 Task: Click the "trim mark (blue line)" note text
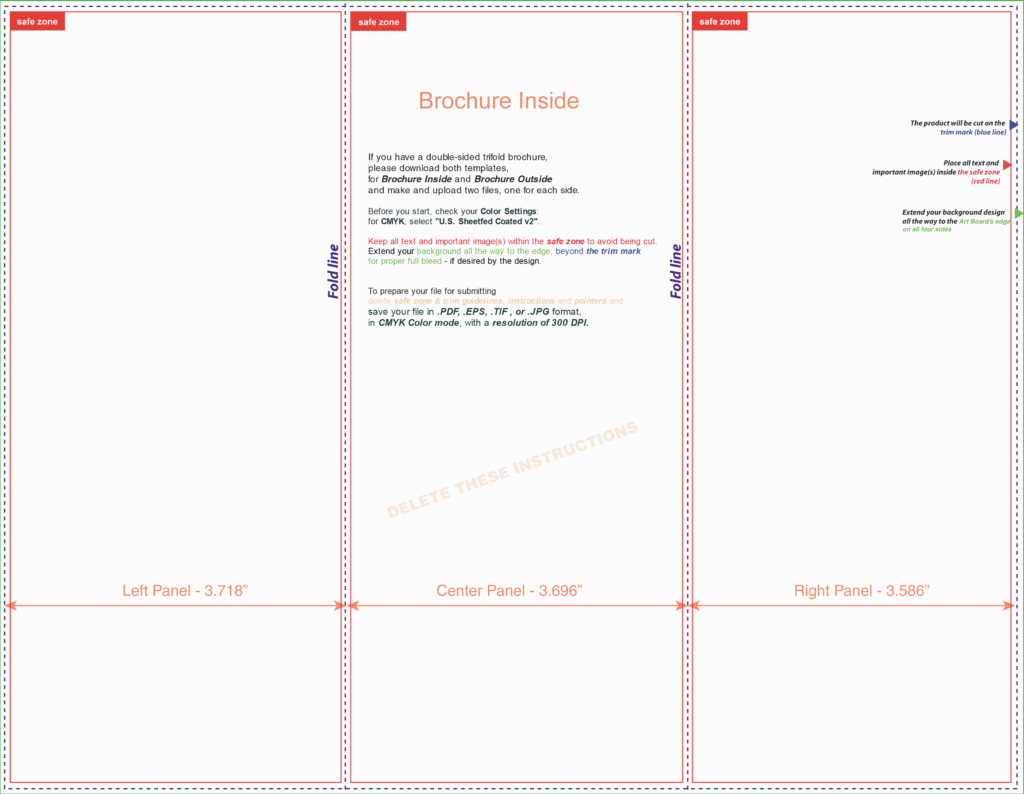(x=973, y=133)
